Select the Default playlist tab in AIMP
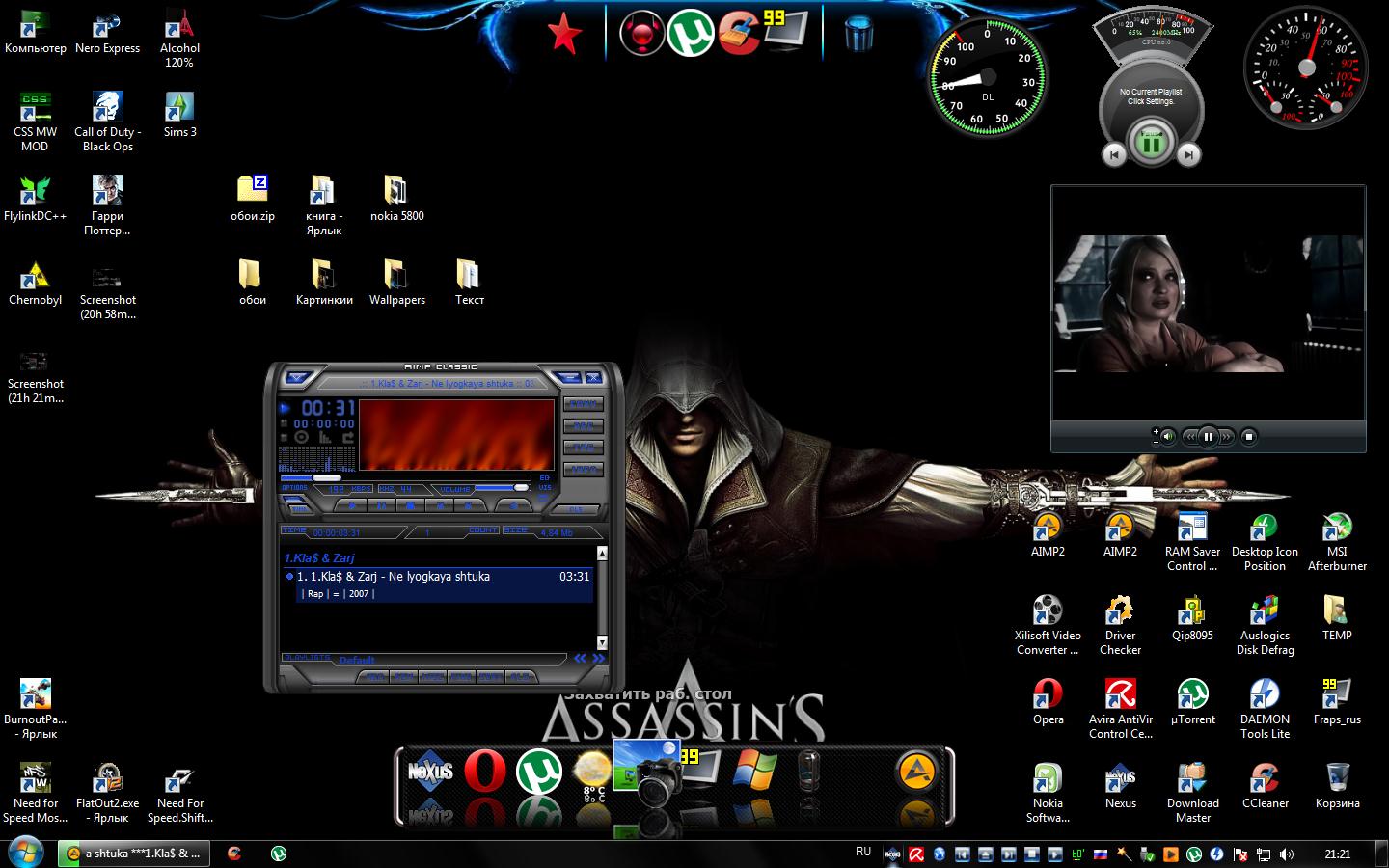Screen dimensions: 1389x868 tap(356, 660)
